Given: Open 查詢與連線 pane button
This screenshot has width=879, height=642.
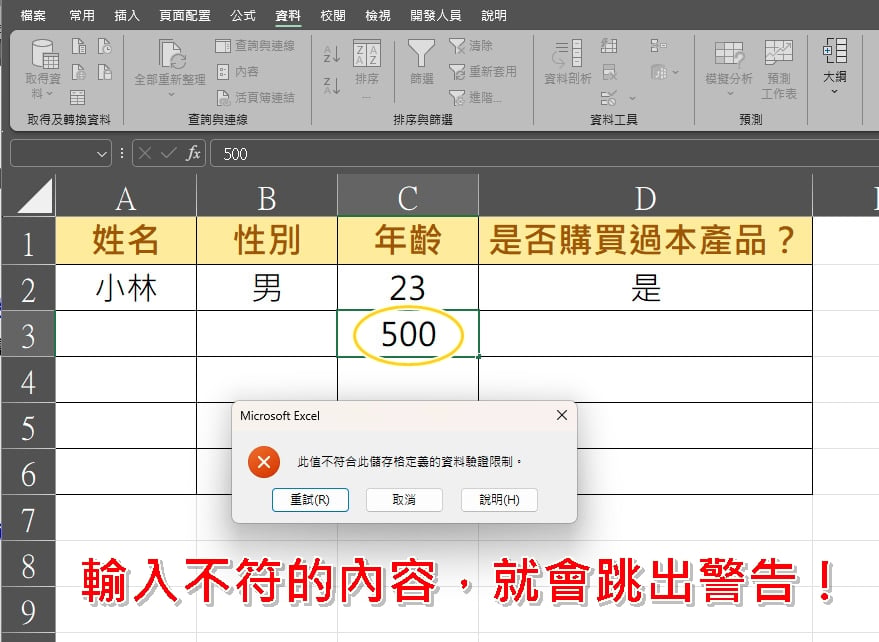Looking at the screenshot, I should pyautogui.click(x=255, y=45).
